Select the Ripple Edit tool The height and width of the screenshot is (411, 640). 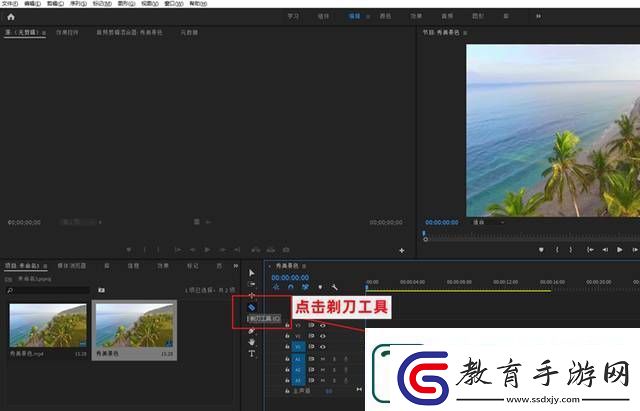(x=251, y=295)
